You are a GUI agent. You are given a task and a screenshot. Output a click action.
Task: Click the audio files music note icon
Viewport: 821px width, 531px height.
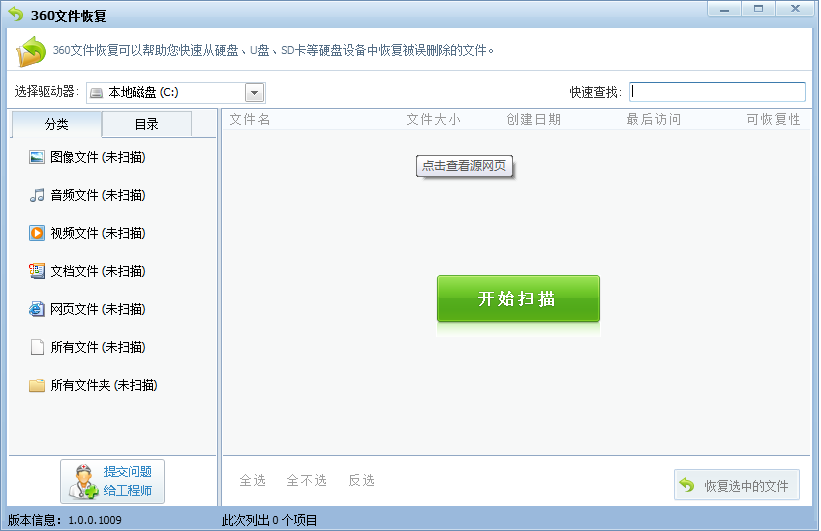click(37, 195)
